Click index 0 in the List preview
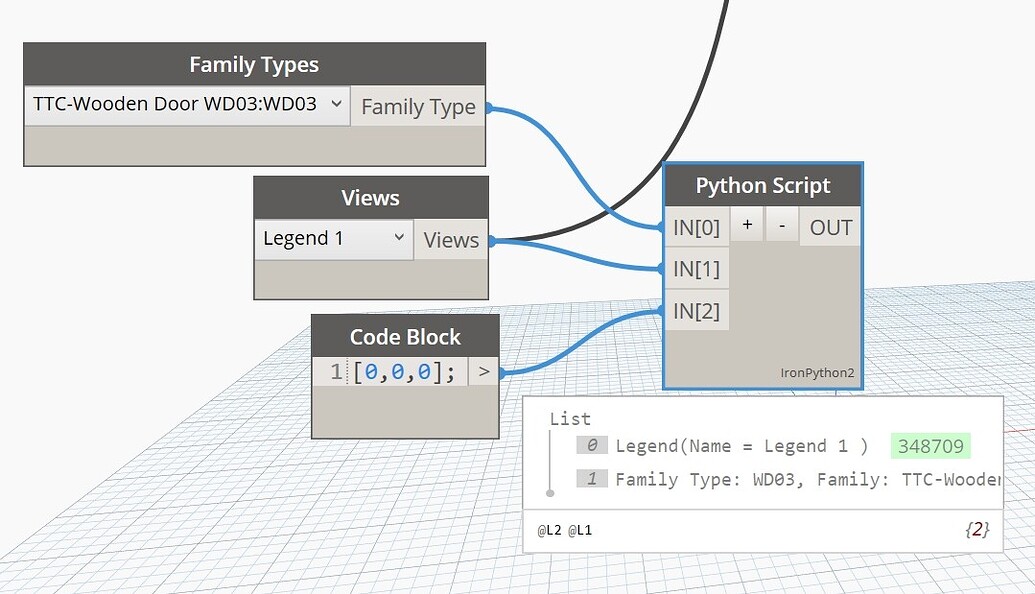 [x=592, y=445]
